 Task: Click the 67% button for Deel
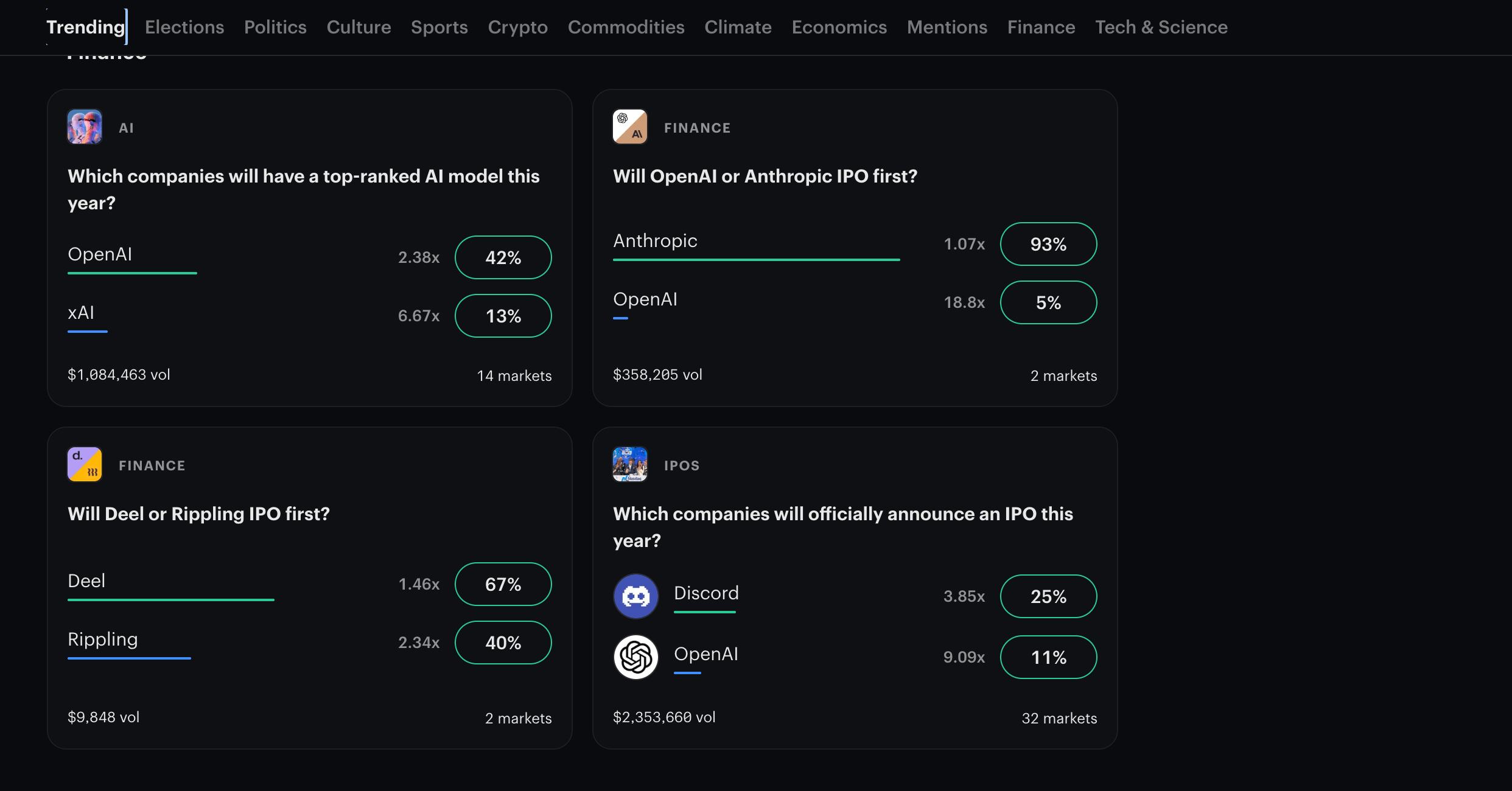pyautogui.click(x=503, y=584)
